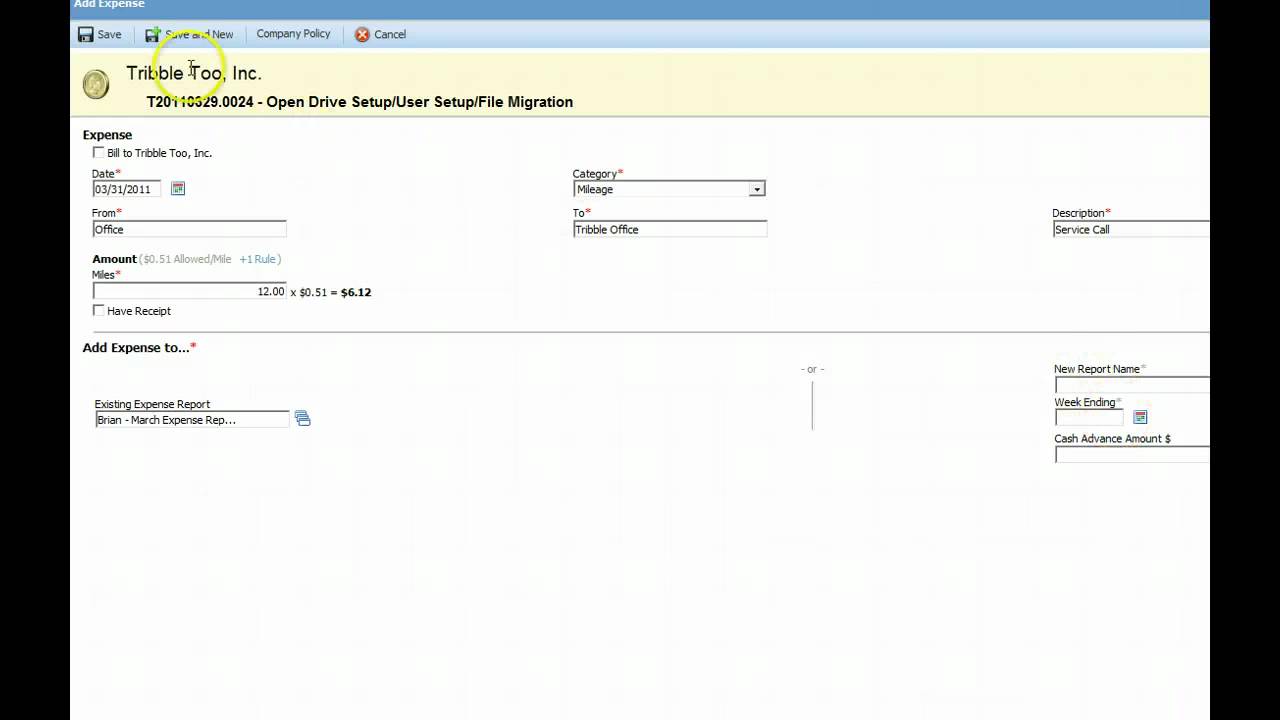Click the Save floppy disk icon
This screenshot has height=720, width=1280.
(x=86, y=34)
